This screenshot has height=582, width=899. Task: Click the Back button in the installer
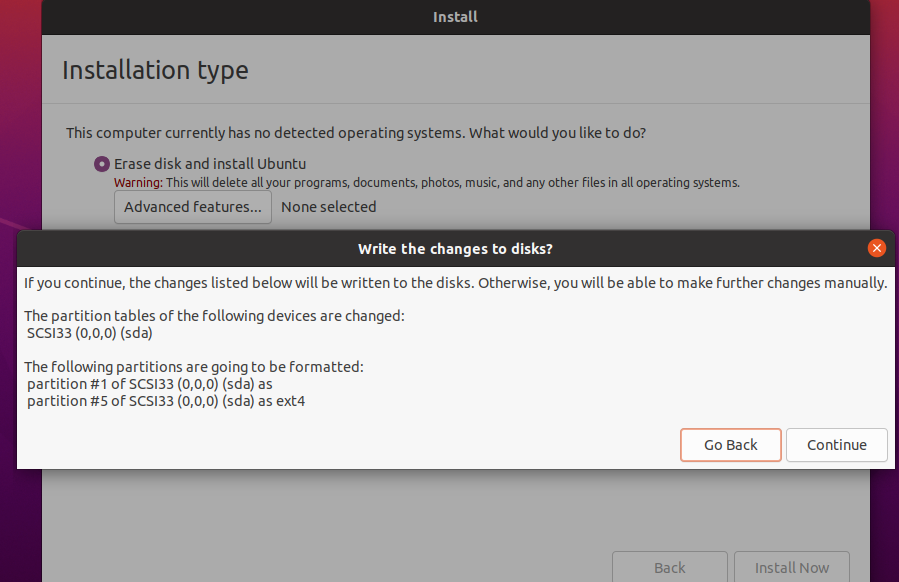click(x=670, y=568)
